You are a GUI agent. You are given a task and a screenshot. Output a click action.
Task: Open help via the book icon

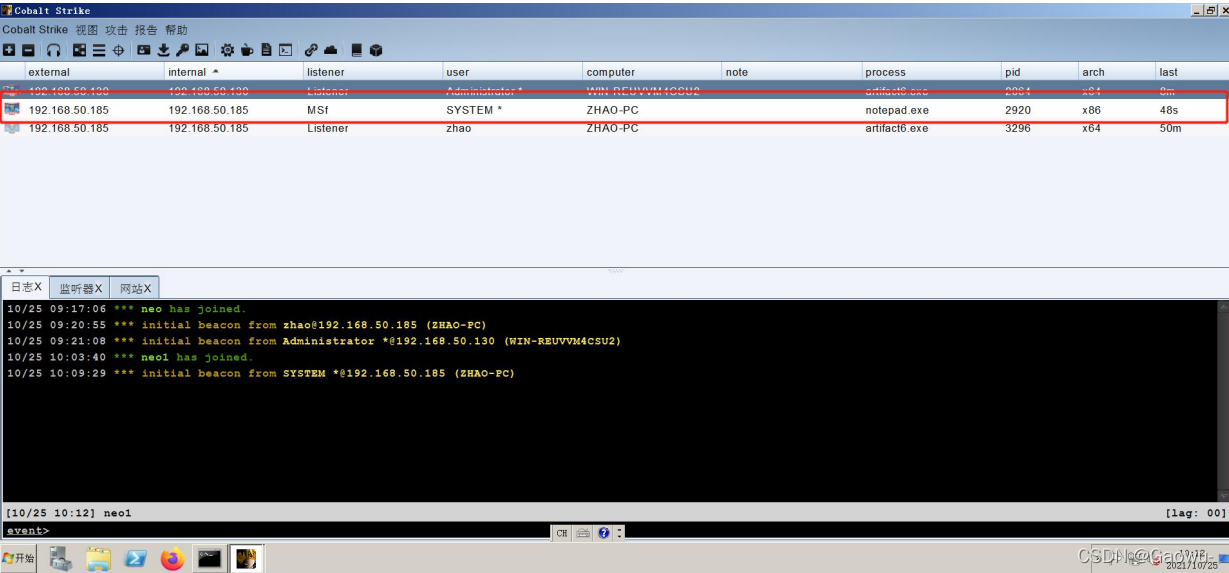[356, 50]
